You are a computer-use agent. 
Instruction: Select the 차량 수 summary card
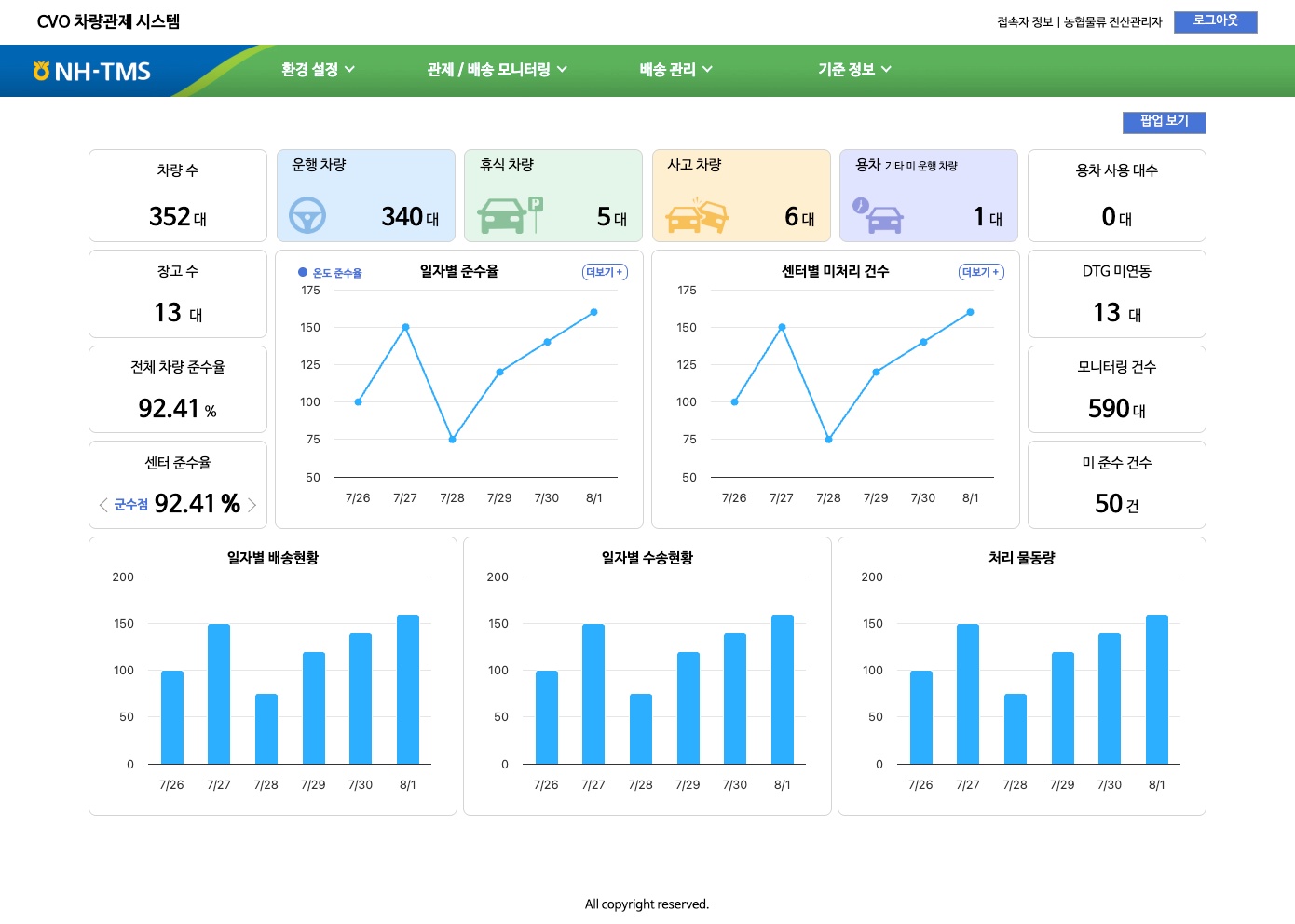(x=178, y=196)
